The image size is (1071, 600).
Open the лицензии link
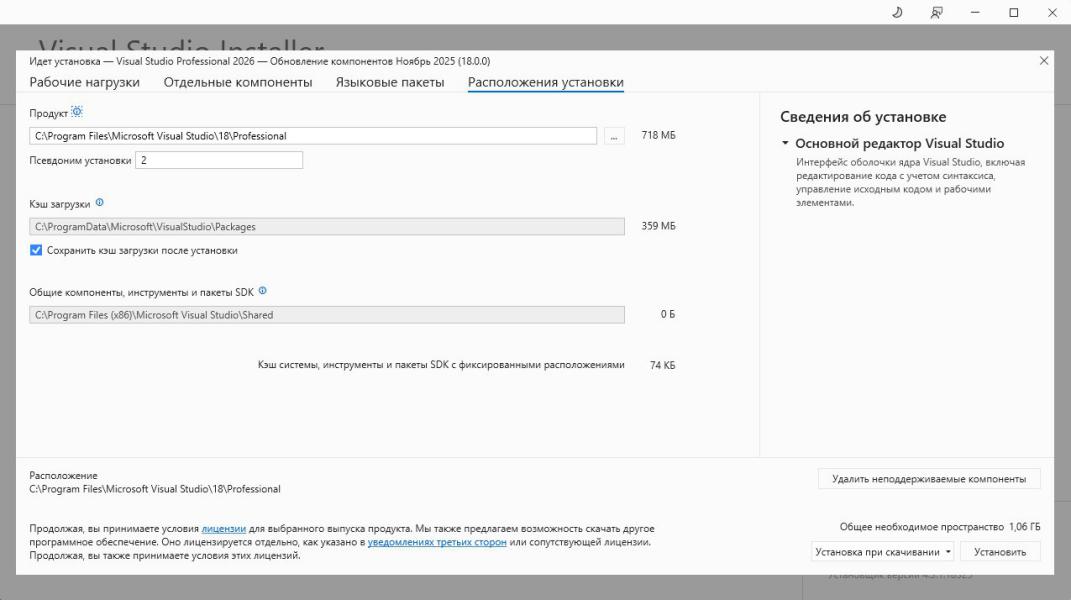pyautogui.click(x=224, y=528)
